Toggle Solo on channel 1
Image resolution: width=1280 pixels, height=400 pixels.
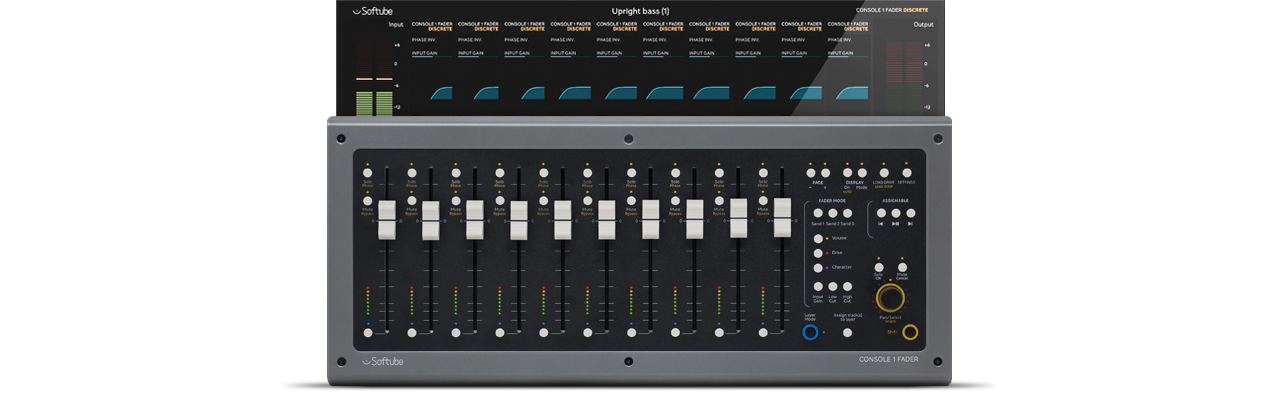[368, 172]
